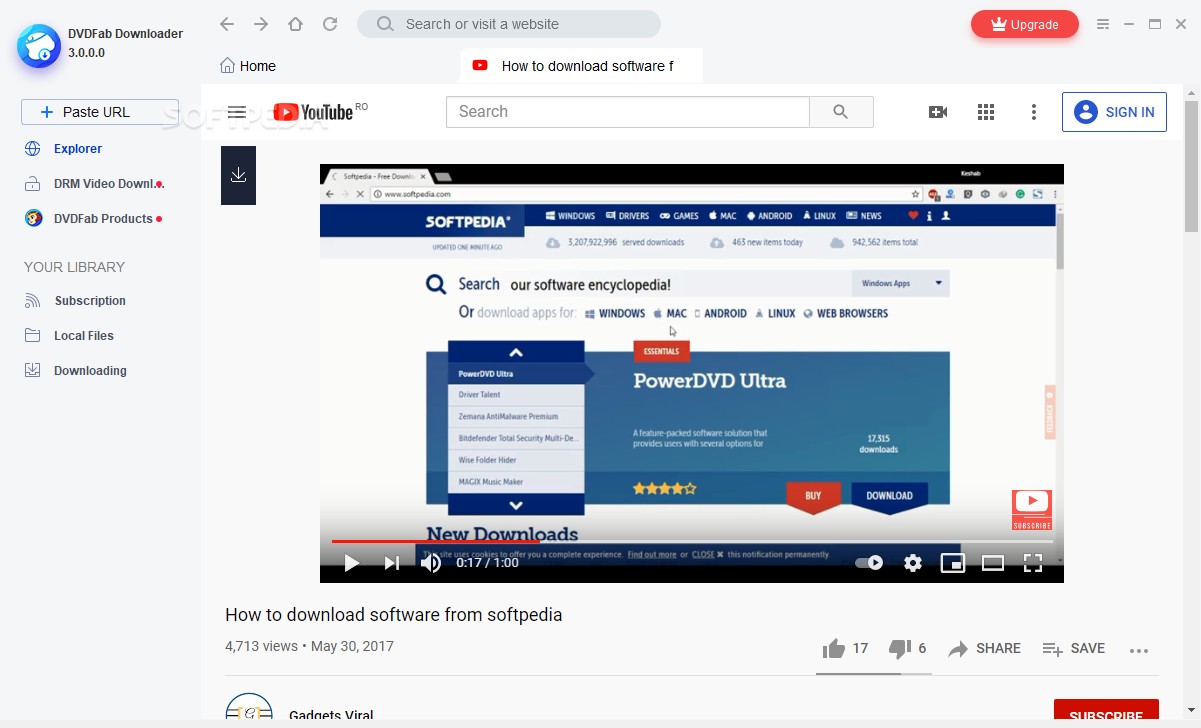Image resolution: width=1201 pixels, height=728 pixels.
Task: Open video settings gear icon
Action: (x=913, y=563)
